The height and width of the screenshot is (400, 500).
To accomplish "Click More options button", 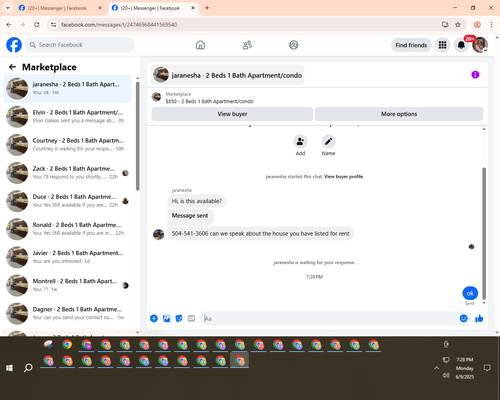I will pyautogui.click(x=399, y=114).
